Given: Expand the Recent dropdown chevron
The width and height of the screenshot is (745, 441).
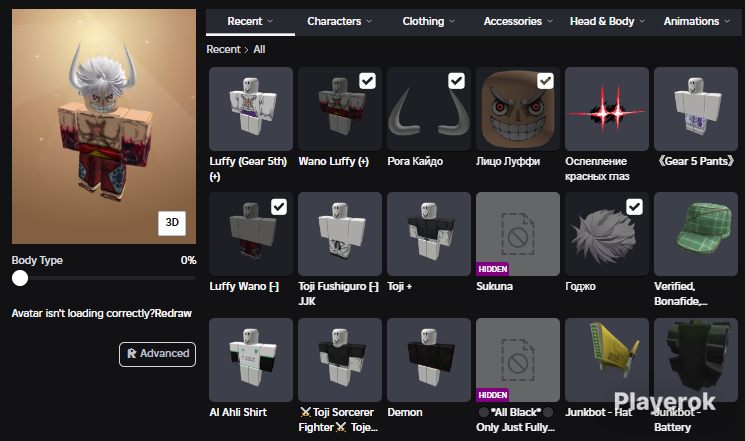Looking at the screenshot, I should (x=270, y=21).
